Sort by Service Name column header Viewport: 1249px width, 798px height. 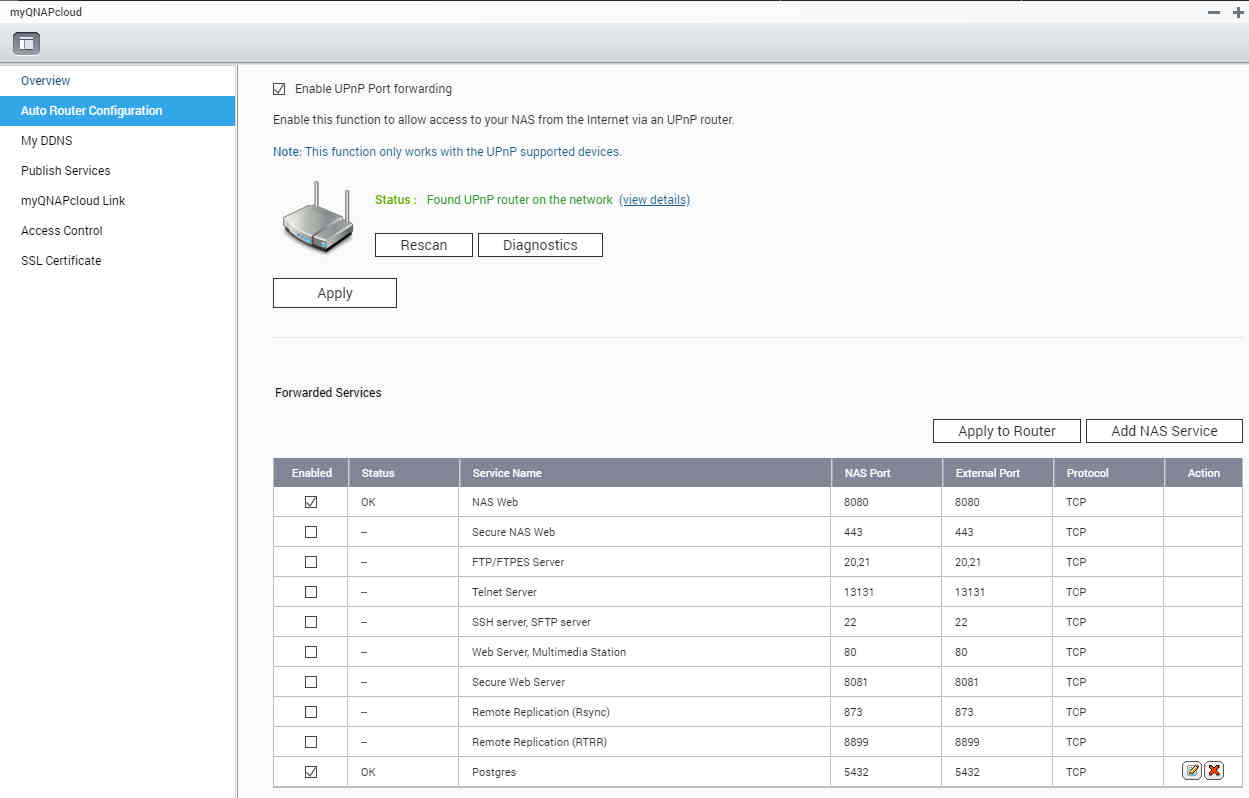point(507,473)
